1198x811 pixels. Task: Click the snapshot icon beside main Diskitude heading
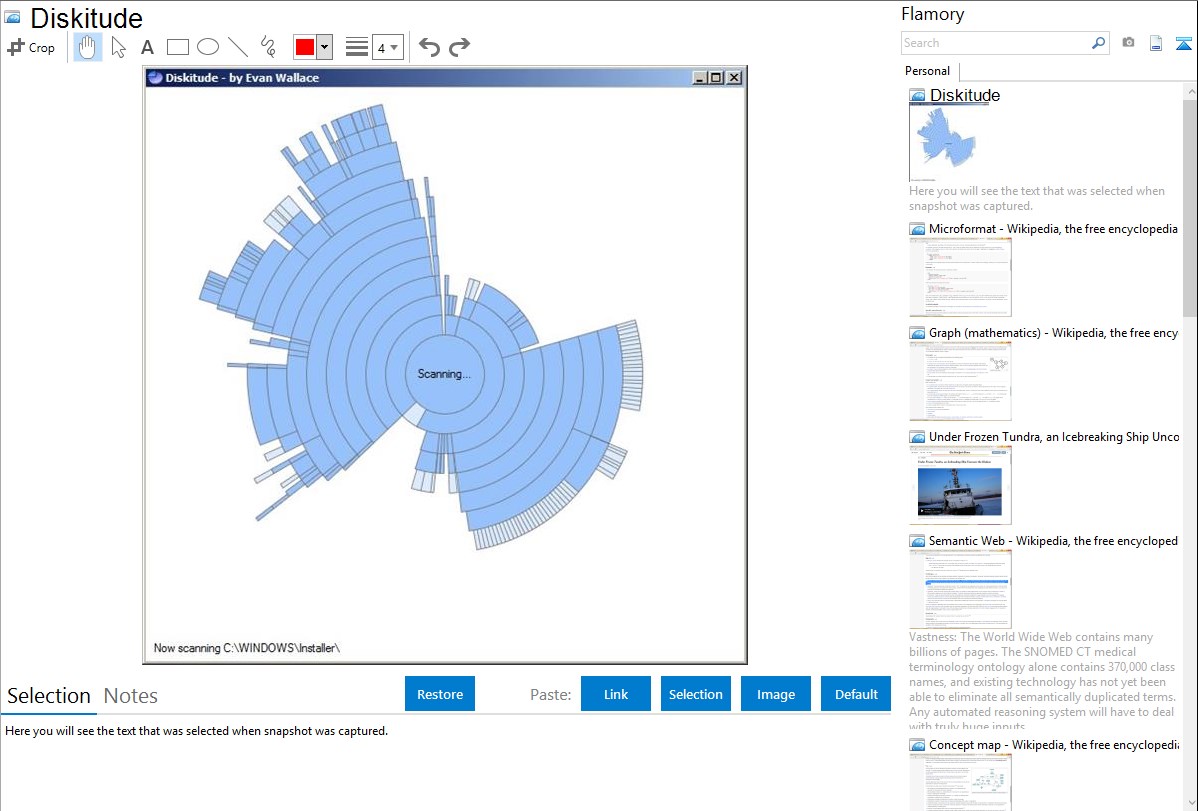point(12,17)
